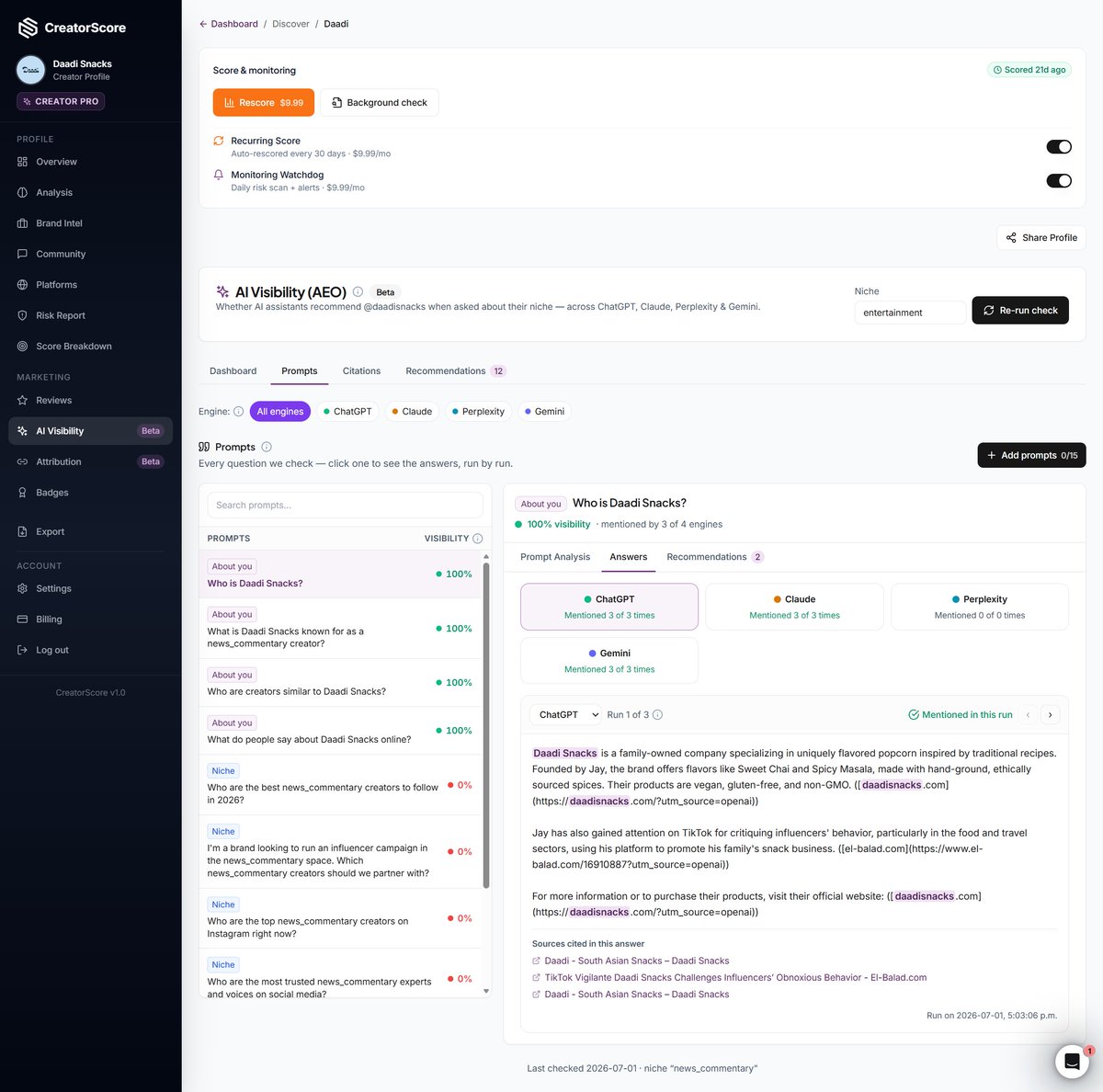
Task: Click info icon beside AI Visibility title
Action: tap(358, 292)
